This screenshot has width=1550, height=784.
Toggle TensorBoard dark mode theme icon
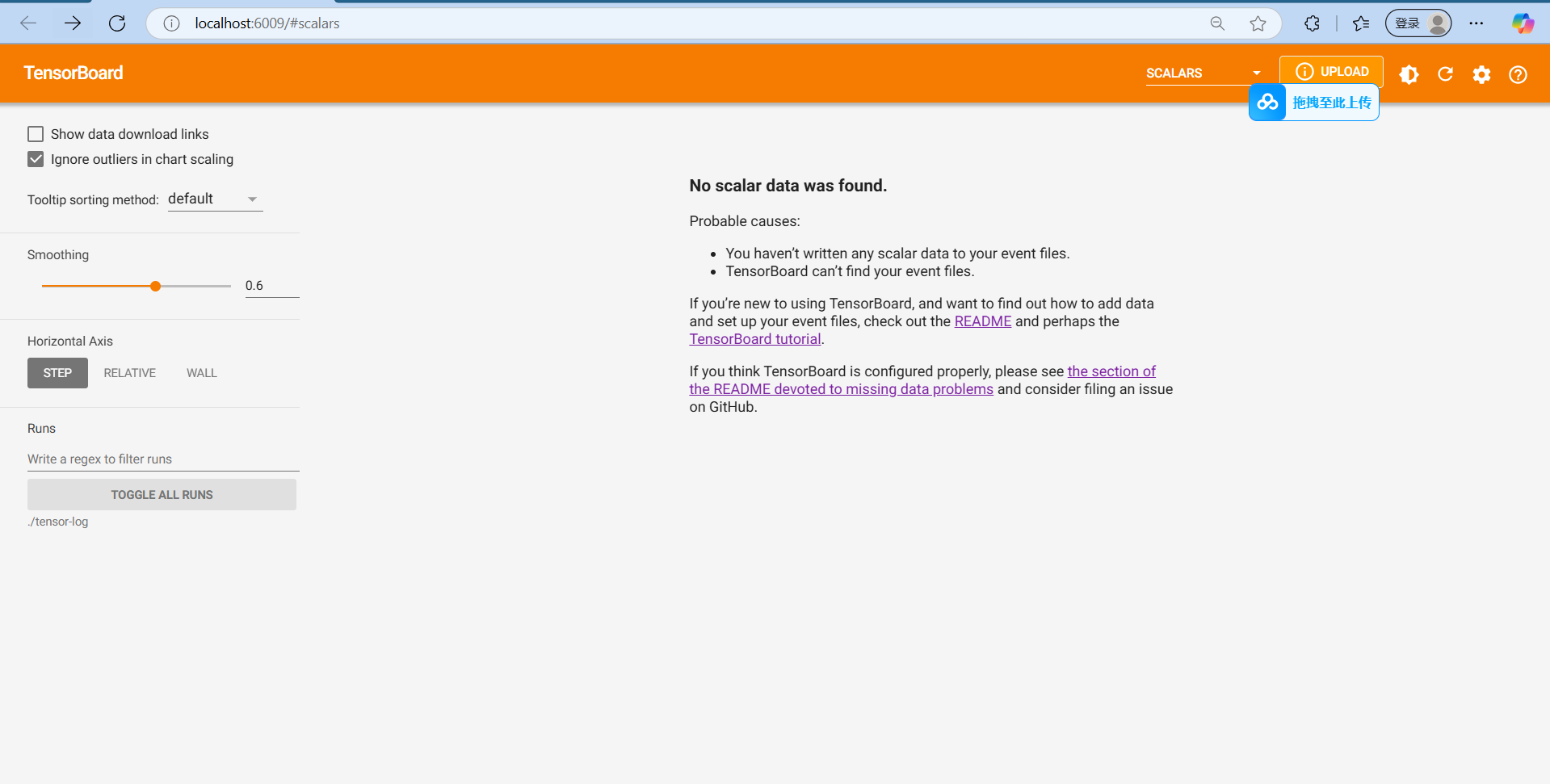point(1409,74)
